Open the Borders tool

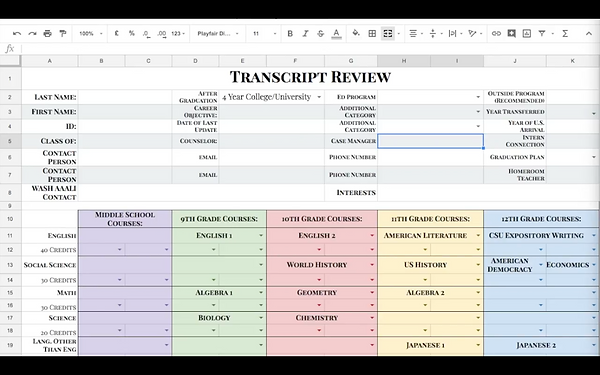point(372,34)
